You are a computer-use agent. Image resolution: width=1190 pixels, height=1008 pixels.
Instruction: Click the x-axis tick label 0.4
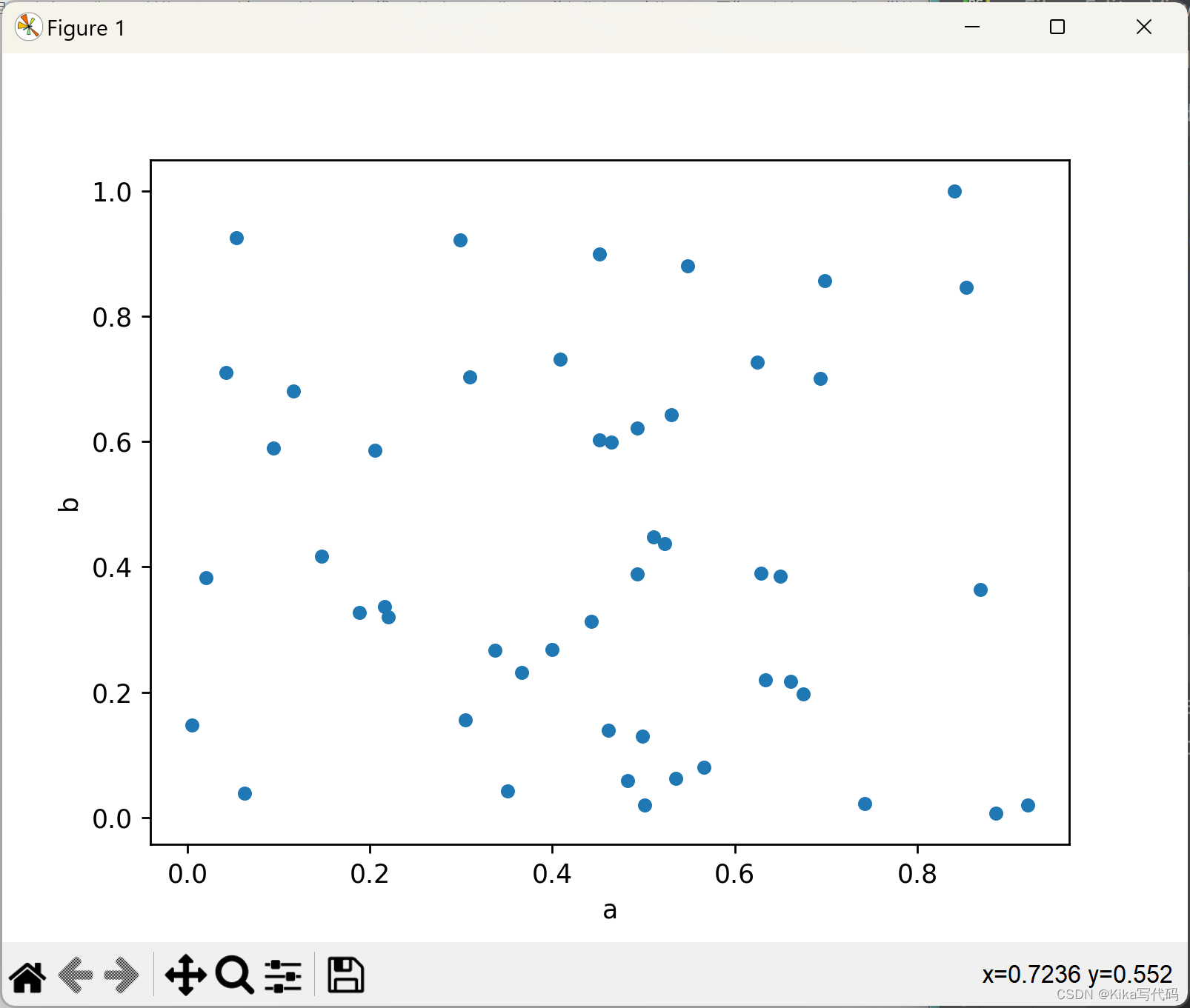(552, 874)
